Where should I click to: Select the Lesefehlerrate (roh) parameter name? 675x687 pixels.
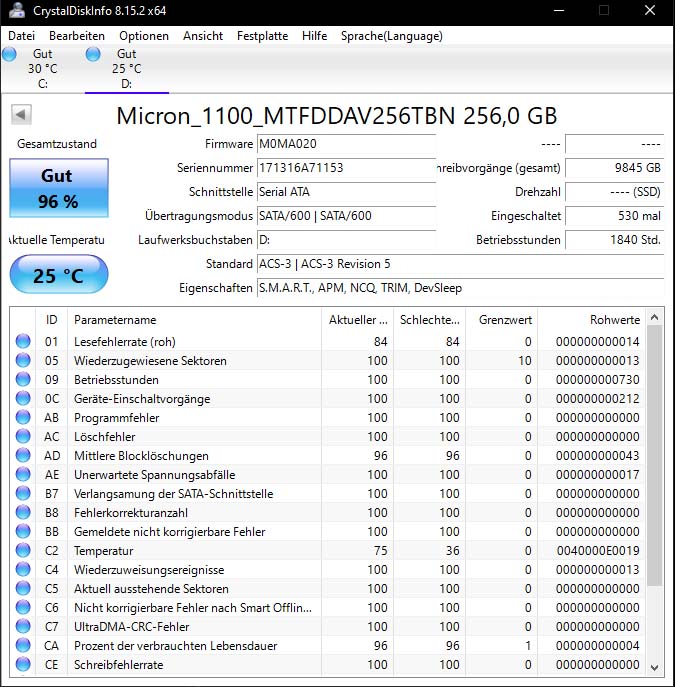tap(125, 342)
